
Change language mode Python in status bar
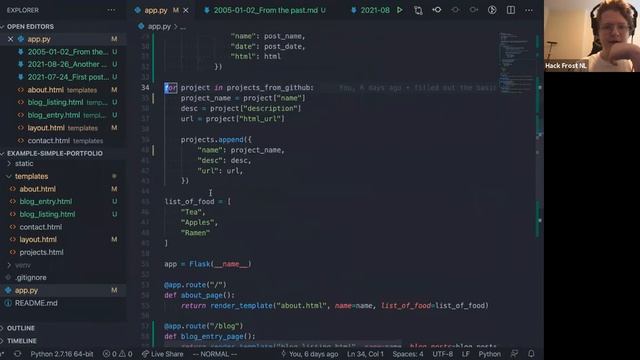click(x=489, y=354)
